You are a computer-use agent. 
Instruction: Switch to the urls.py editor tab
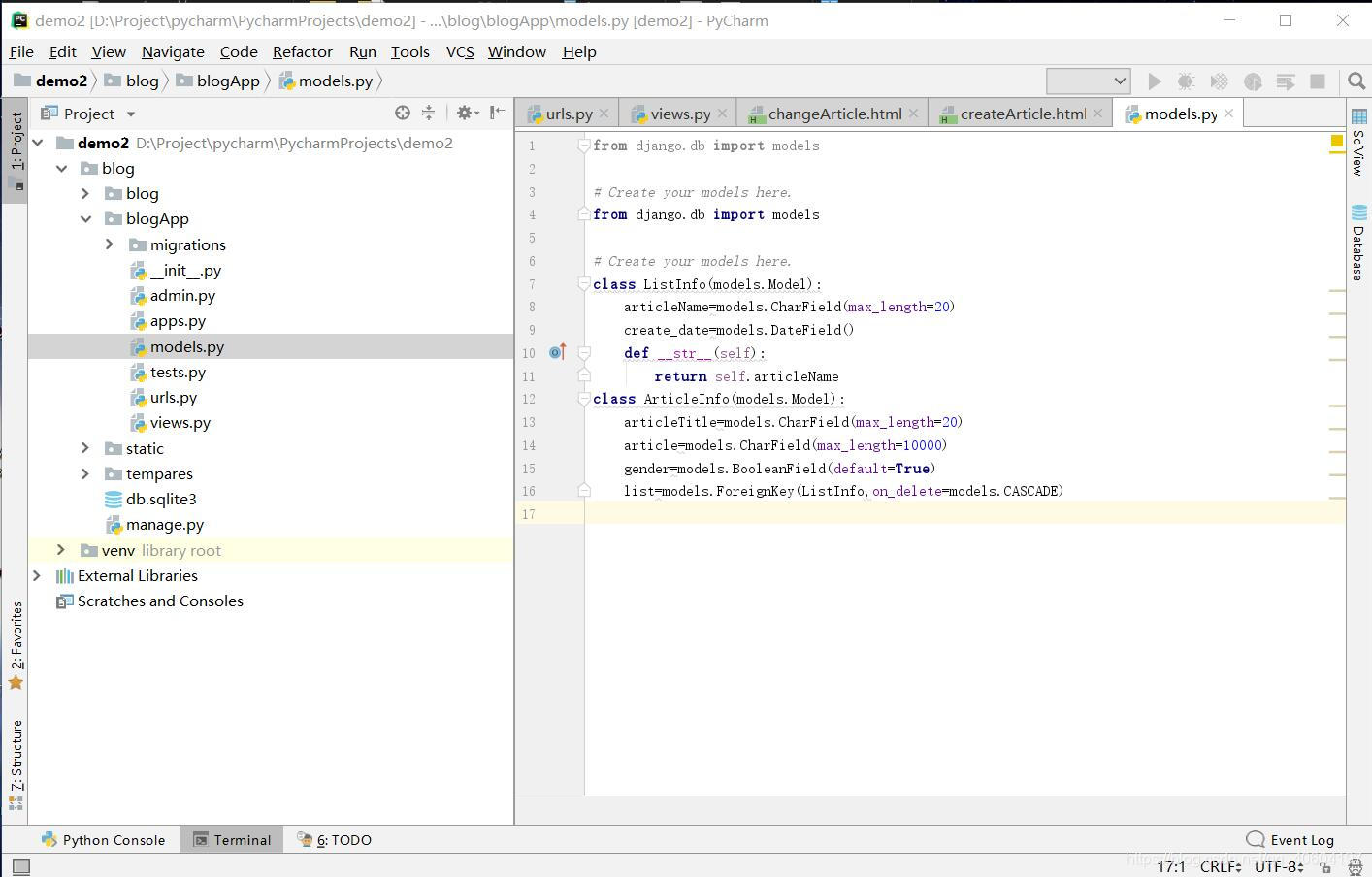point(569,114)
